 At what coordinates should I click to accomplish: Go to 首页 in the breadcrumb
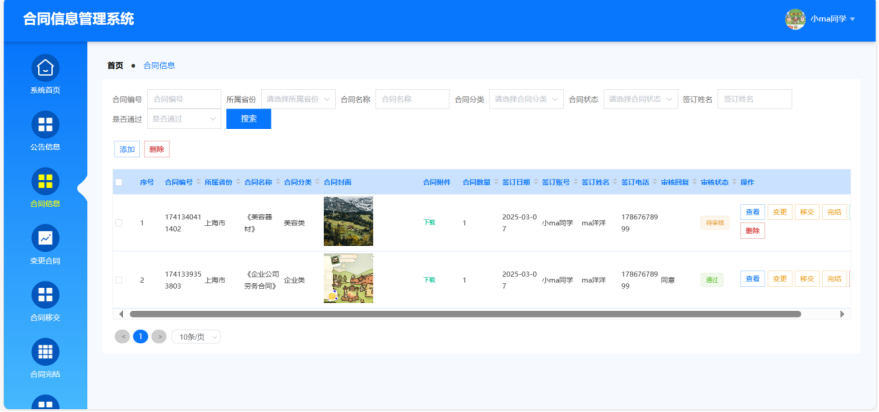click(x=115, y=66)
